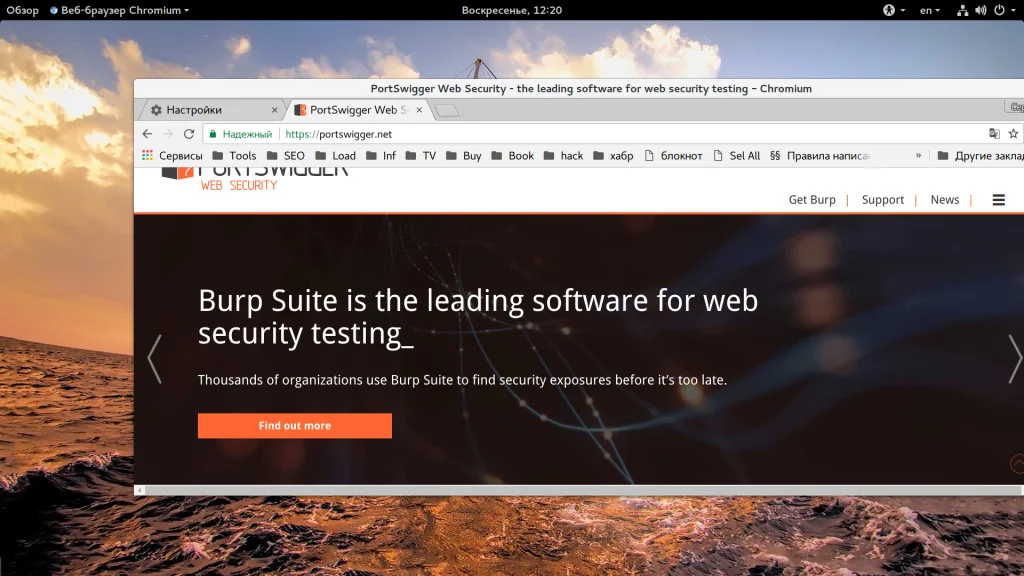Open the SEO bookmark folder
Image resolution: width=1024 pixels, height=576 pixels.
pyautogui.click(x=286, y=155)
